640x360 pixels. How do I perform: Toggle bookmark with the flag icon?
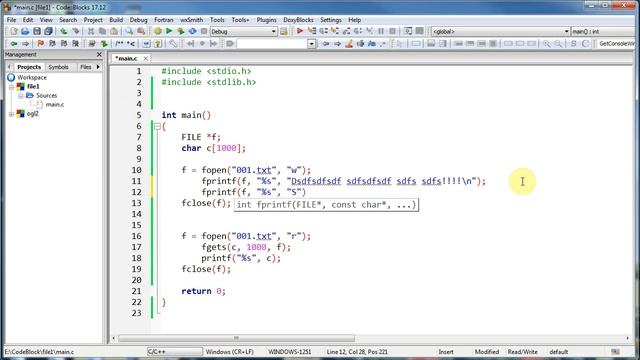40,44
